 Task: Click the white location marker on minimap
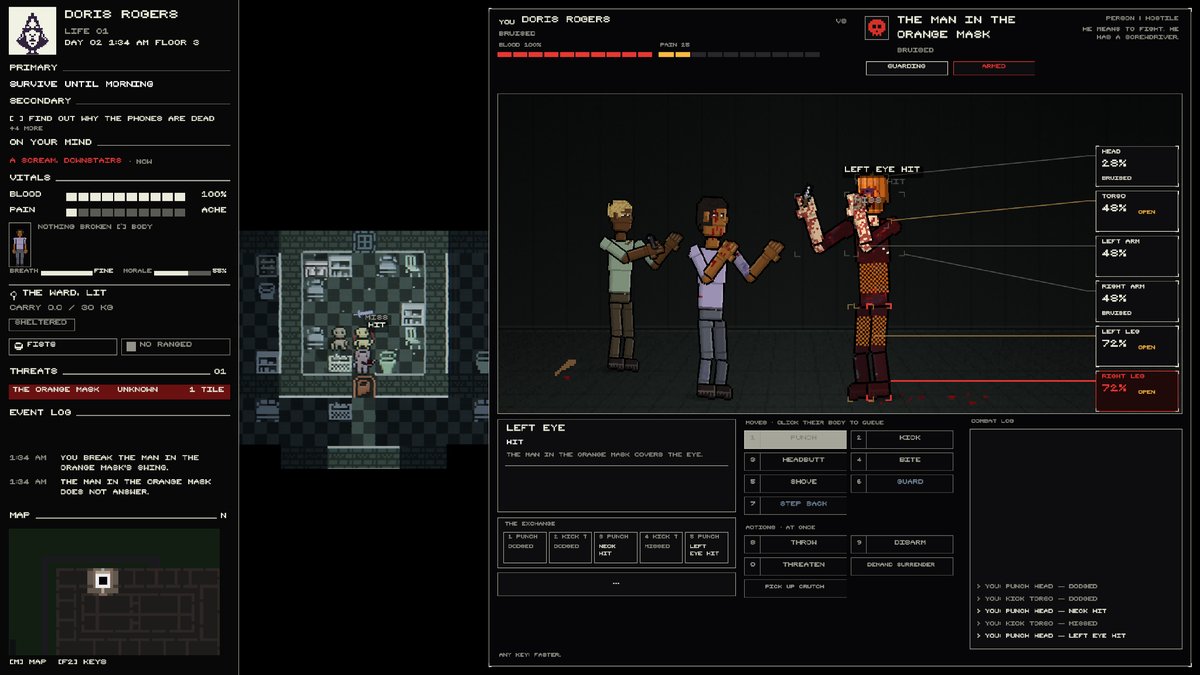pyautogui.click(x=102, y=579)
